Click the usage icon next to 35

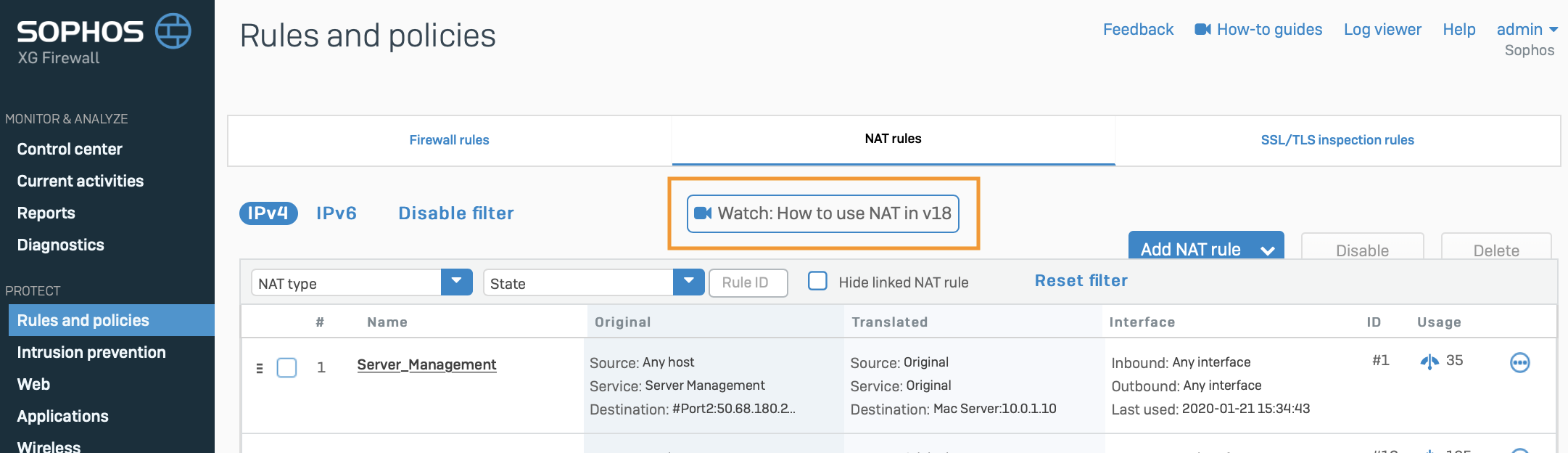(x=1429, y=362)
